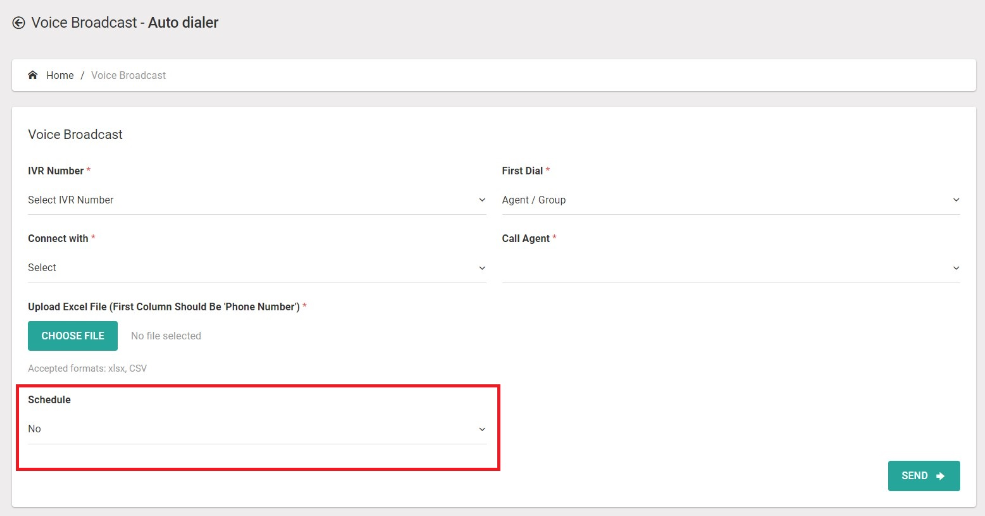Click the chevron of Call Agent field
Image resolution: width=985 pixels, height=516 pixels.
[x=956, y=268]
